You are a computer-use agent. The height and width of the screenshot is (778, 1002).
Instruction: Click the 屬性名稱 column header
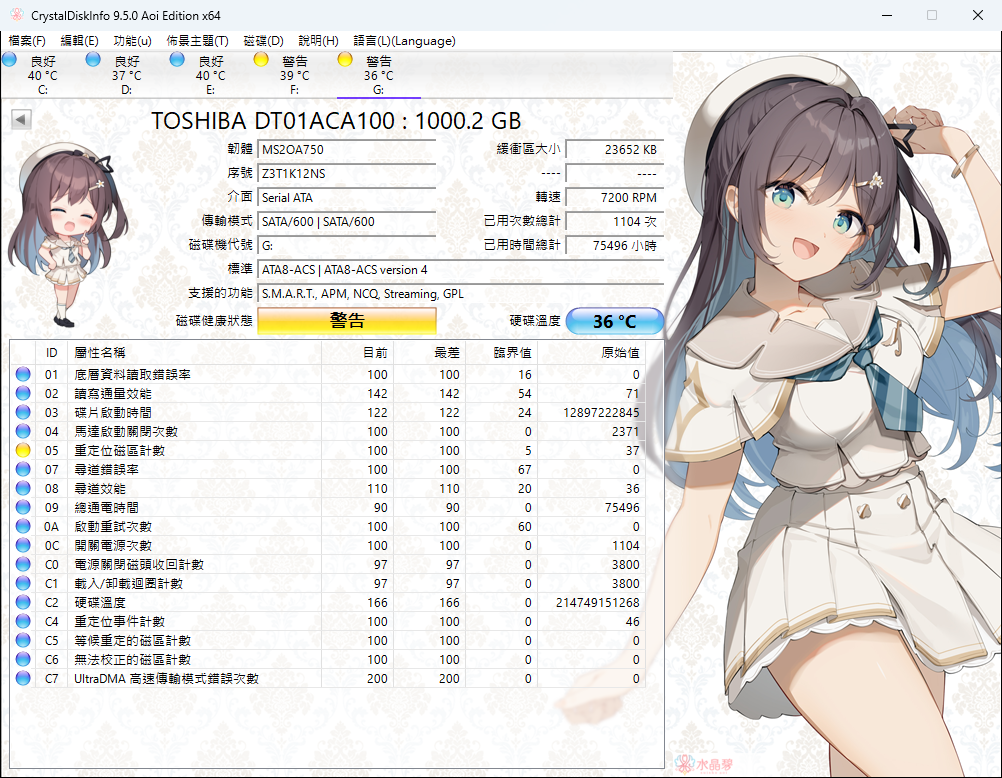[194, 352]
